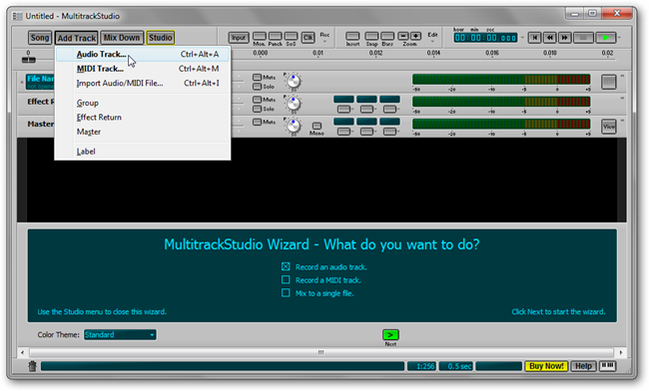649x391 pixels.
Task: Click the trash can icon in the status bar
Action: 32,366
